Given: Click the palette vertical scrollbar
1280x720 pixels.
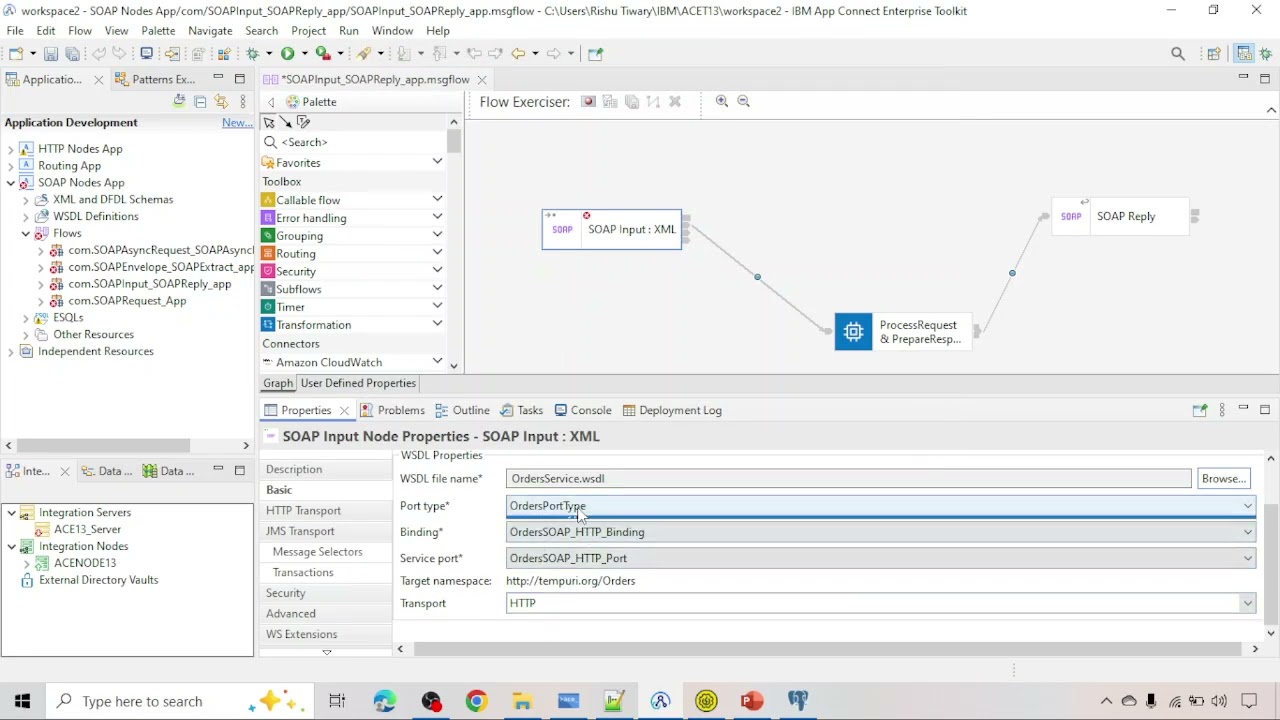Looking at the screenshot, I should tap(454, 142).
